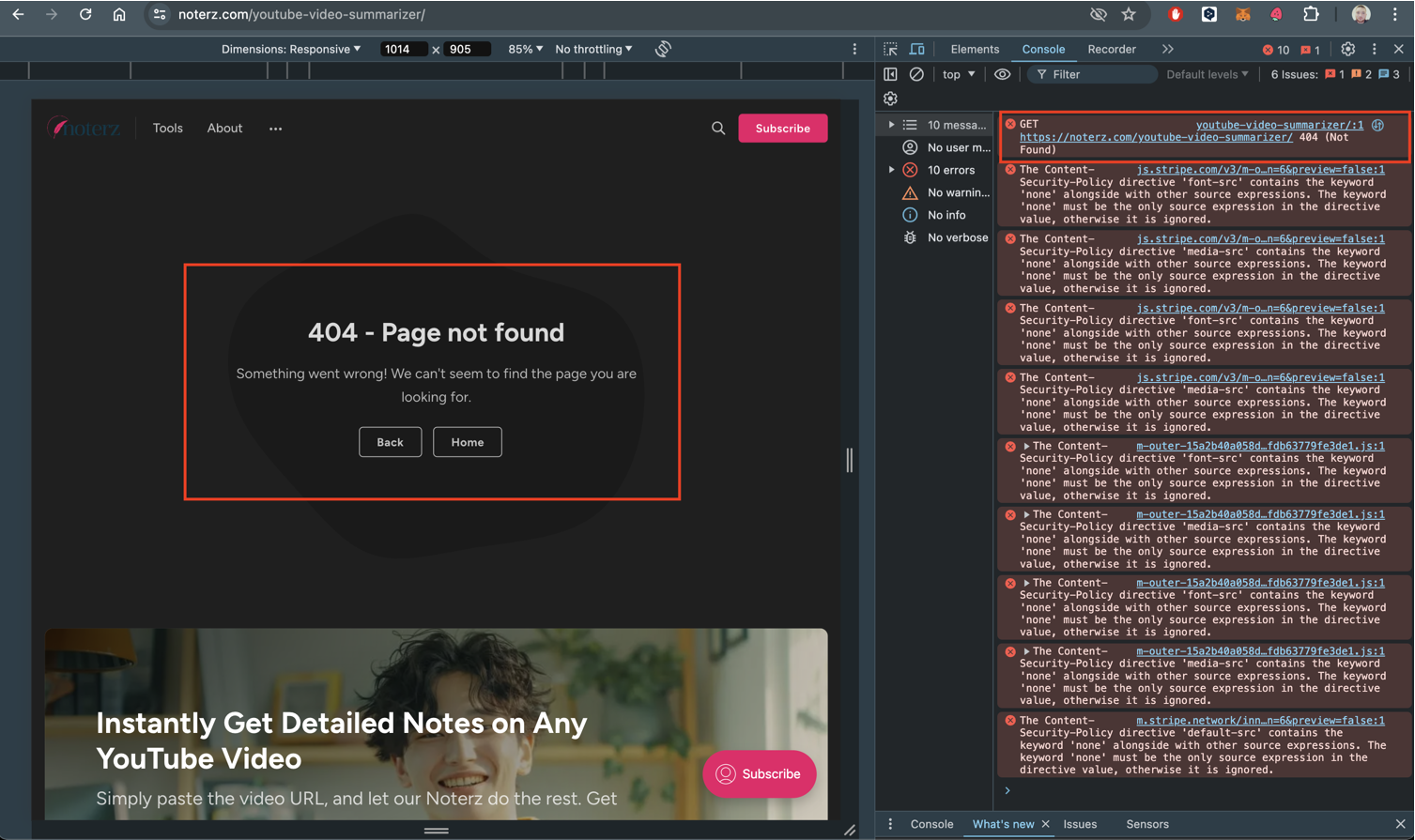Click the Subscribe button in site header
The width and height of the screenshot is (1415, 840).
click(x=783, y=129)
